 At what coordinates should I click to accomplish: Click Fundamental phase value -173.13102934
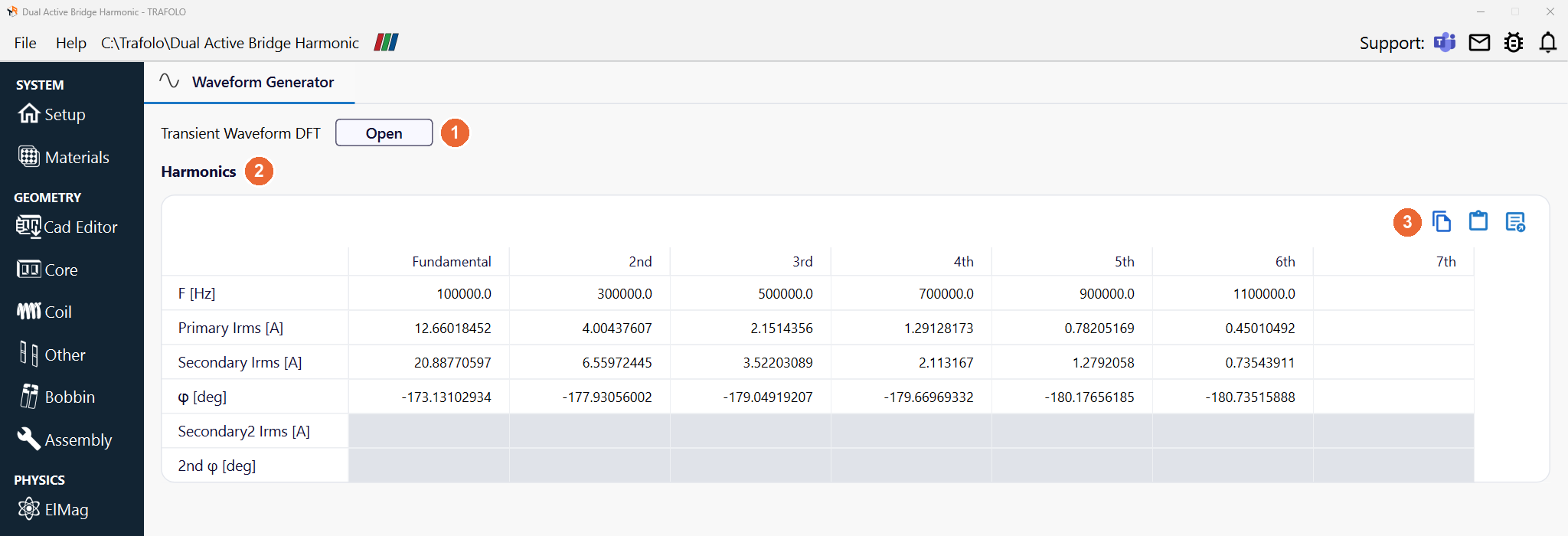click(x=429, y=397)
